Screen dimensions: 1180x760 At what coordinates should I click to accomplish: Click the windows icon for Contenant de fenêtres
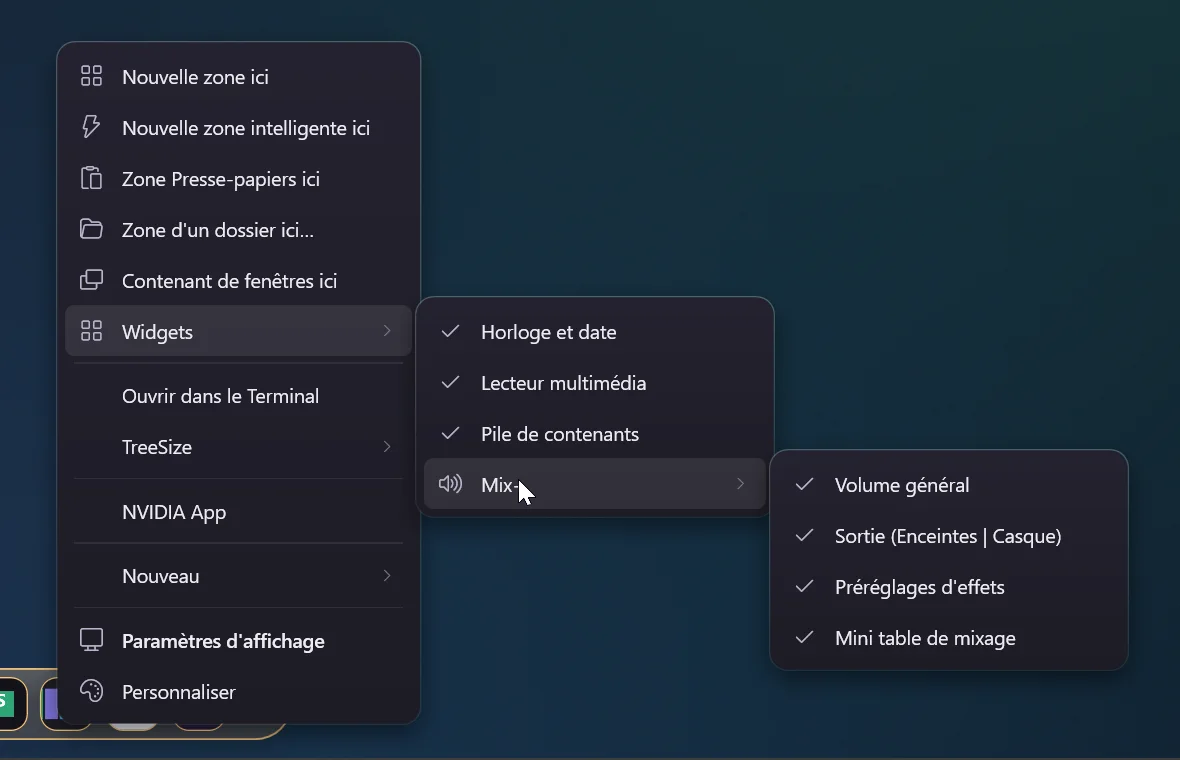(91, 280)
